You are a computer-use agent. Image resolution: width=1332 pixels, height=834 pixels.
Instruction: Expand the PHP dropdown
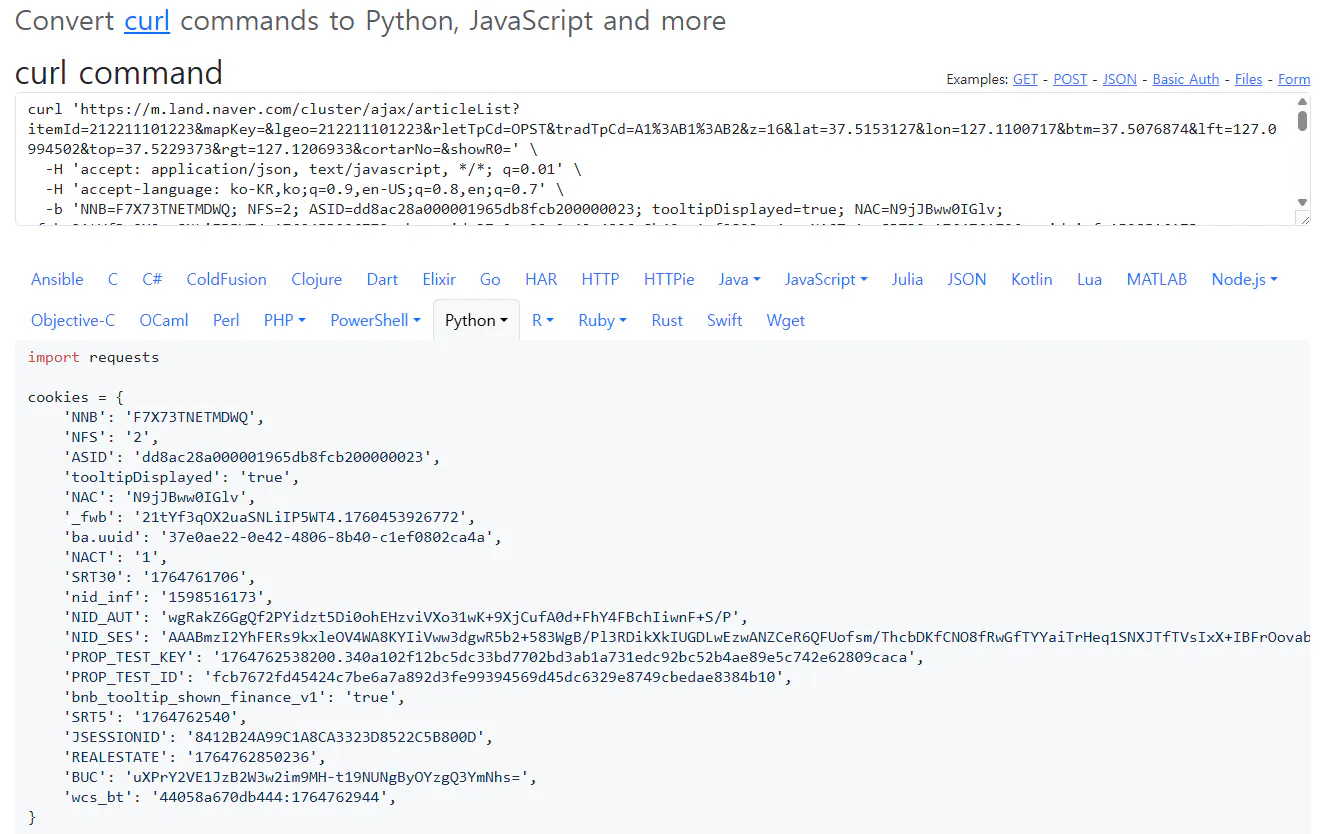pyautogui.click(x=285, y=320)
